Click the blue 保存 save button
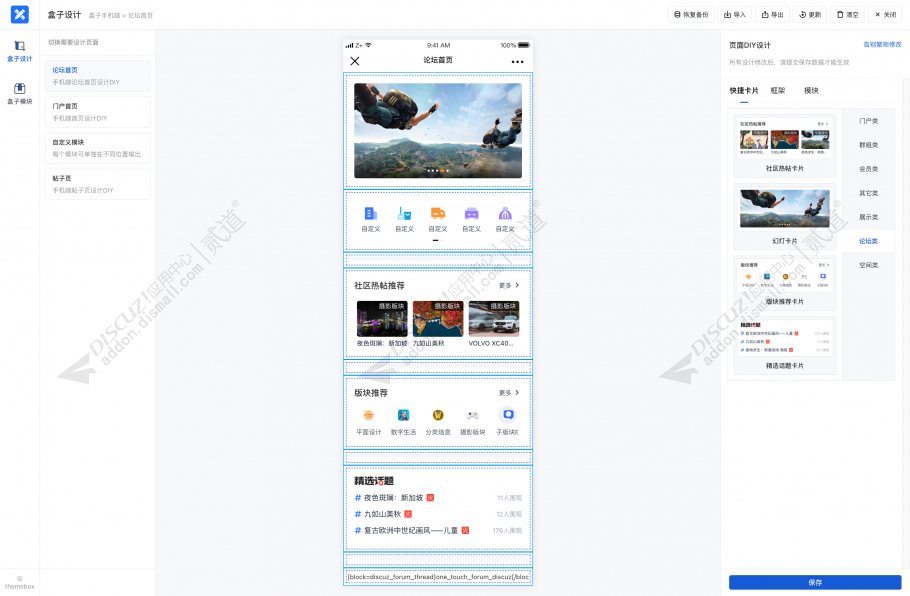 [x=815, y=582]
